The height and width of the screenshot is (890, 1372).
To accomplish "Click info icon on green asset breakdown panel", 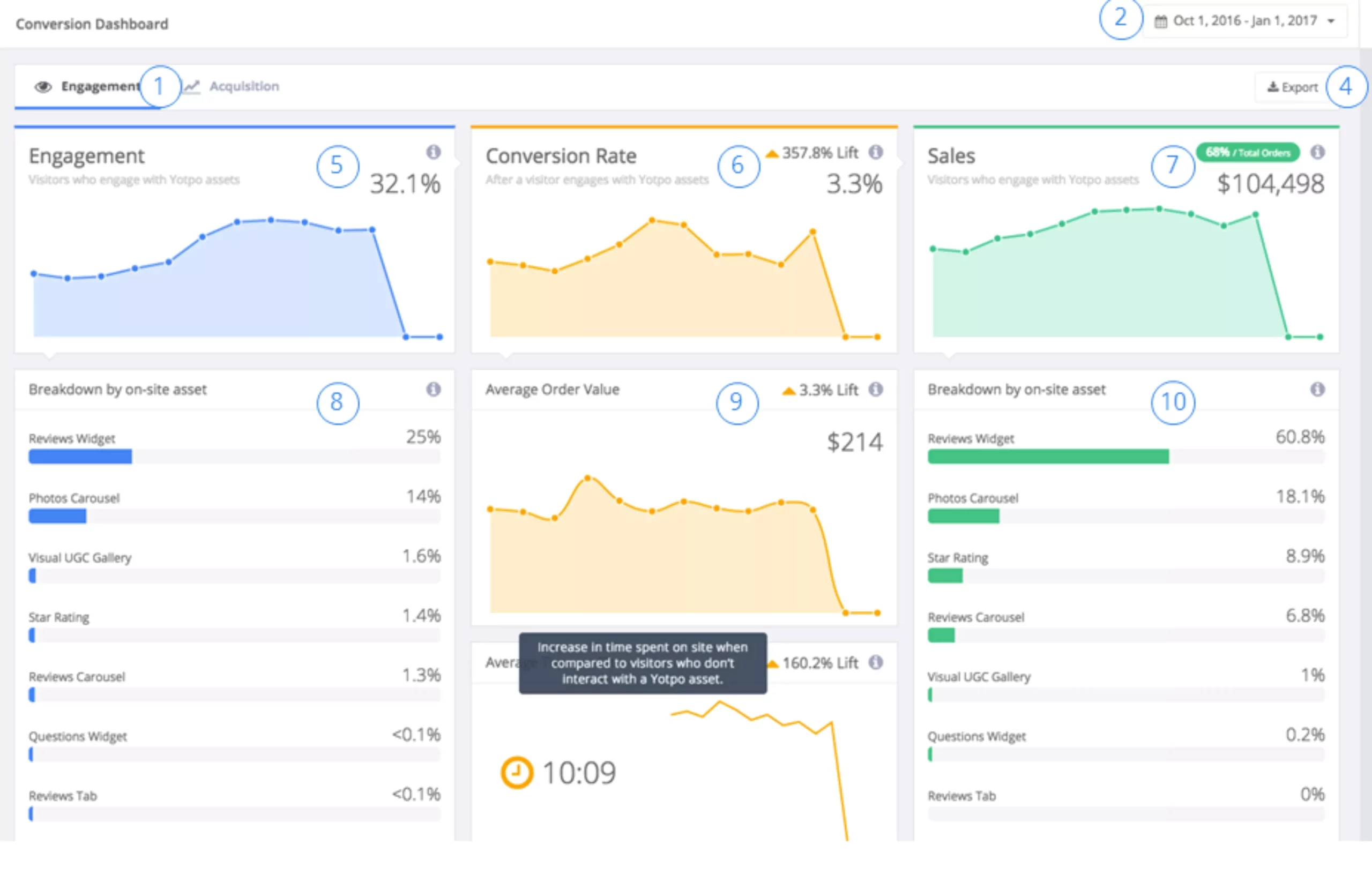I will (x=1317, y=390).
